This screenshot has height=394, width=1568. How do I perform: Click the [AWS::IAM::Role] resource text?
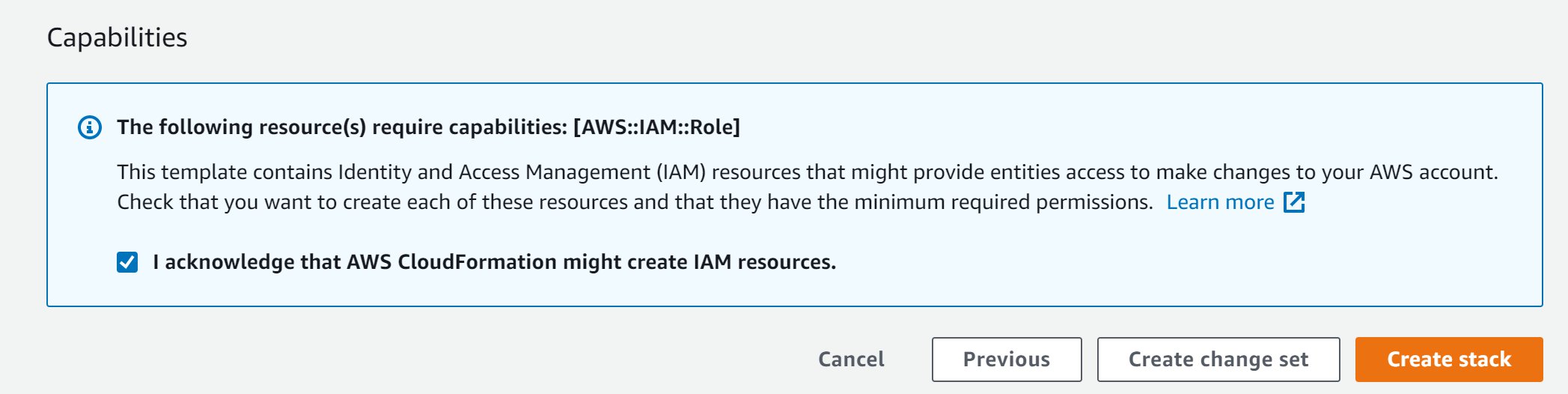pos(656,127)
